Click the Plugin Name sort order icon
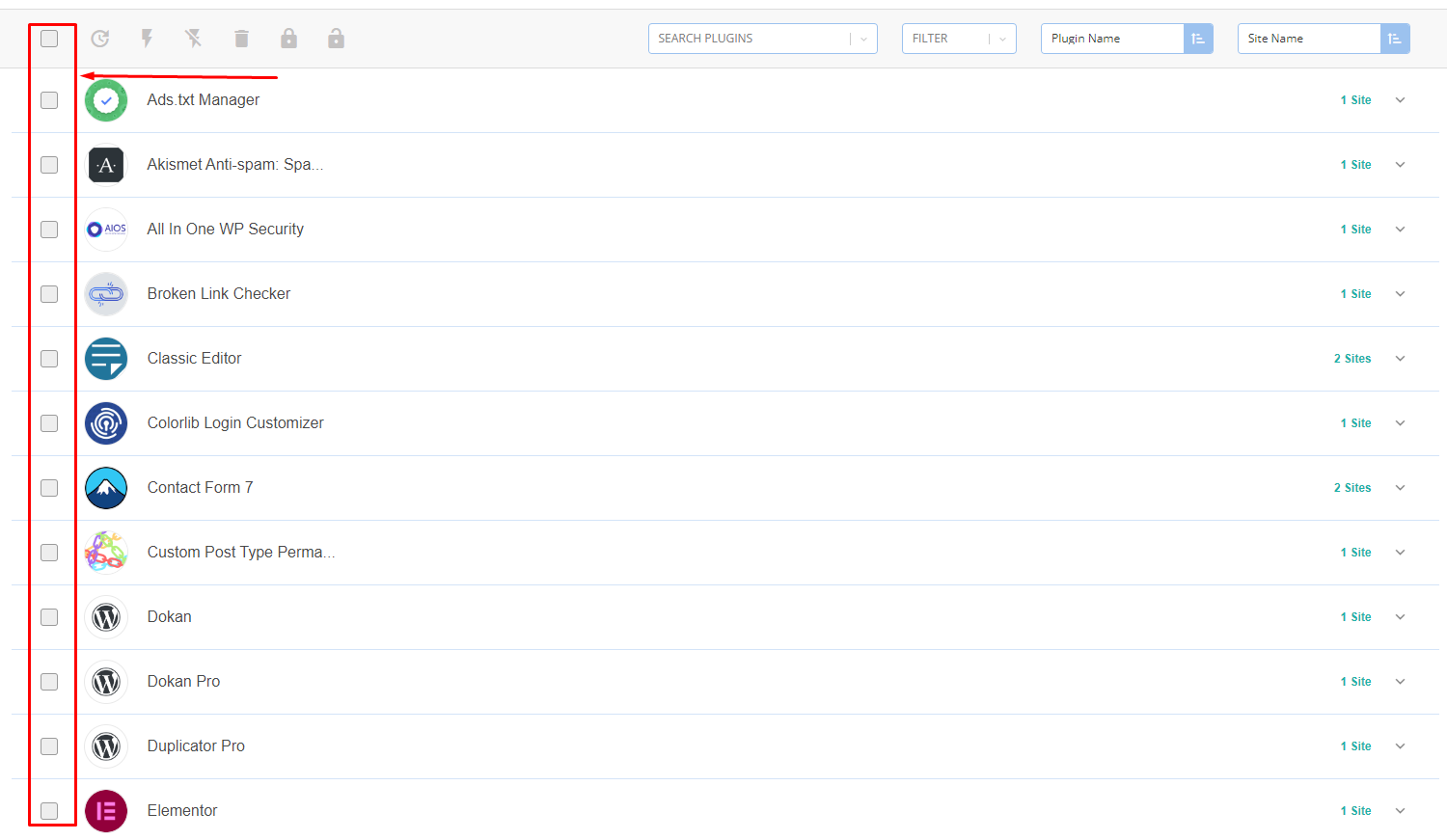This screenshot has height=840, width=1447. (x=1198, y=39)
